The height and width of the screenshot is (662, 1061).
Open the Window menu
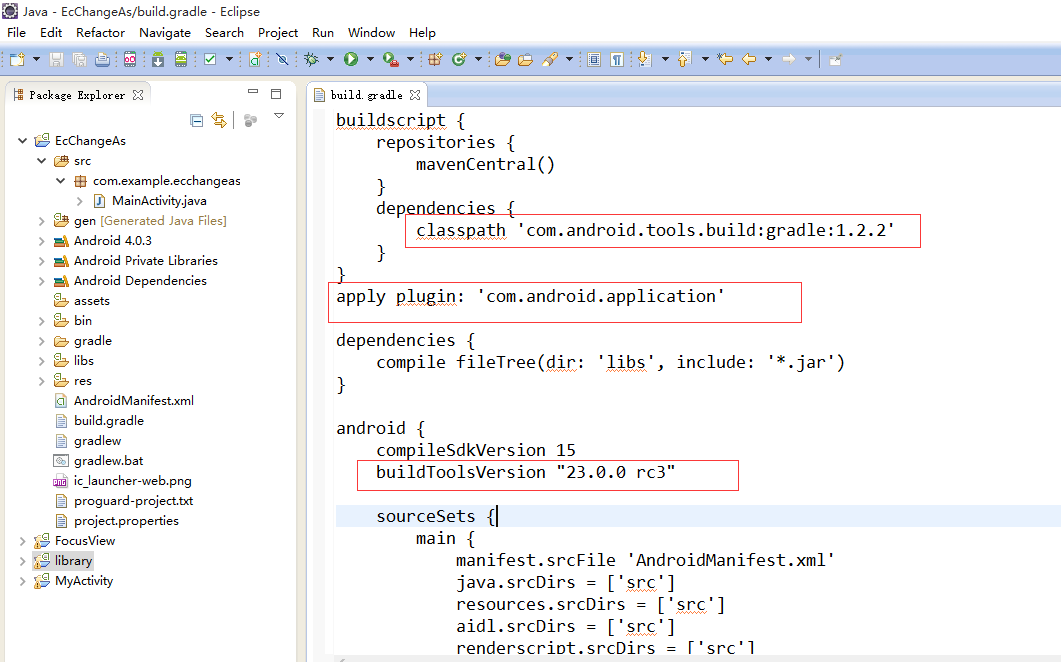(x=371, y=32)
